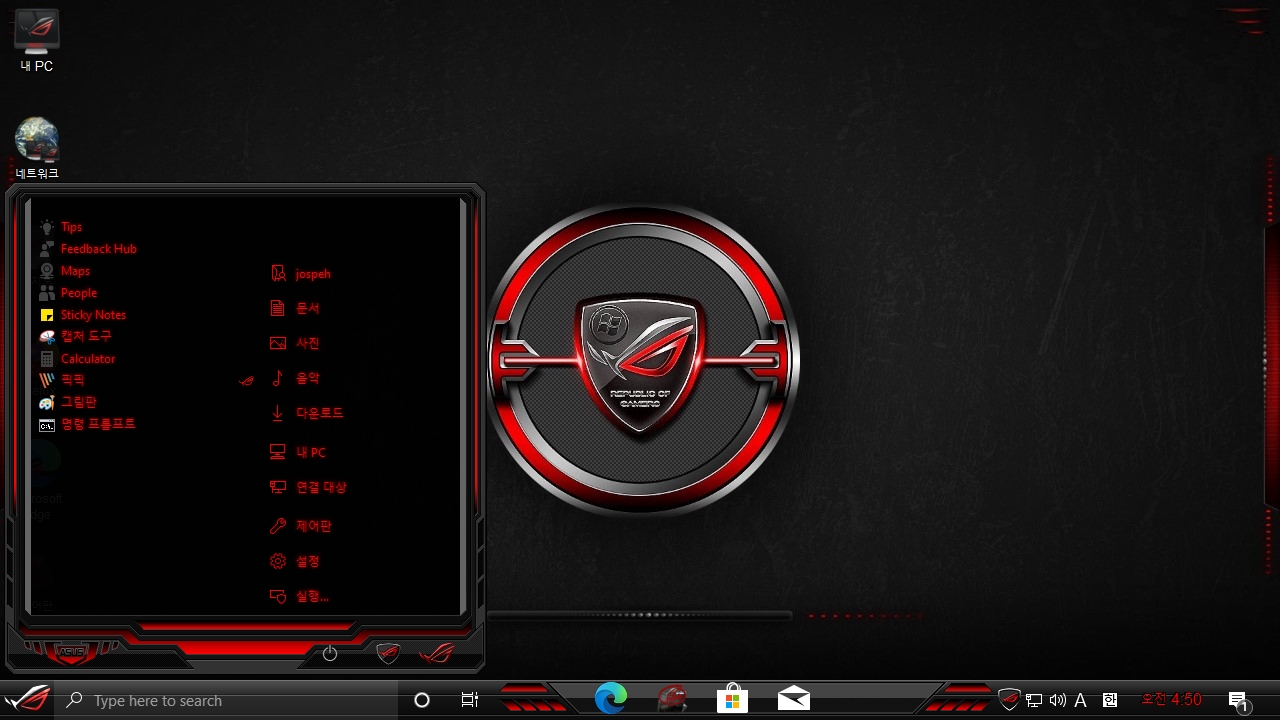1280x720 pixels.
Task: Open Task View on the taskbar
Action: (470, 701)
